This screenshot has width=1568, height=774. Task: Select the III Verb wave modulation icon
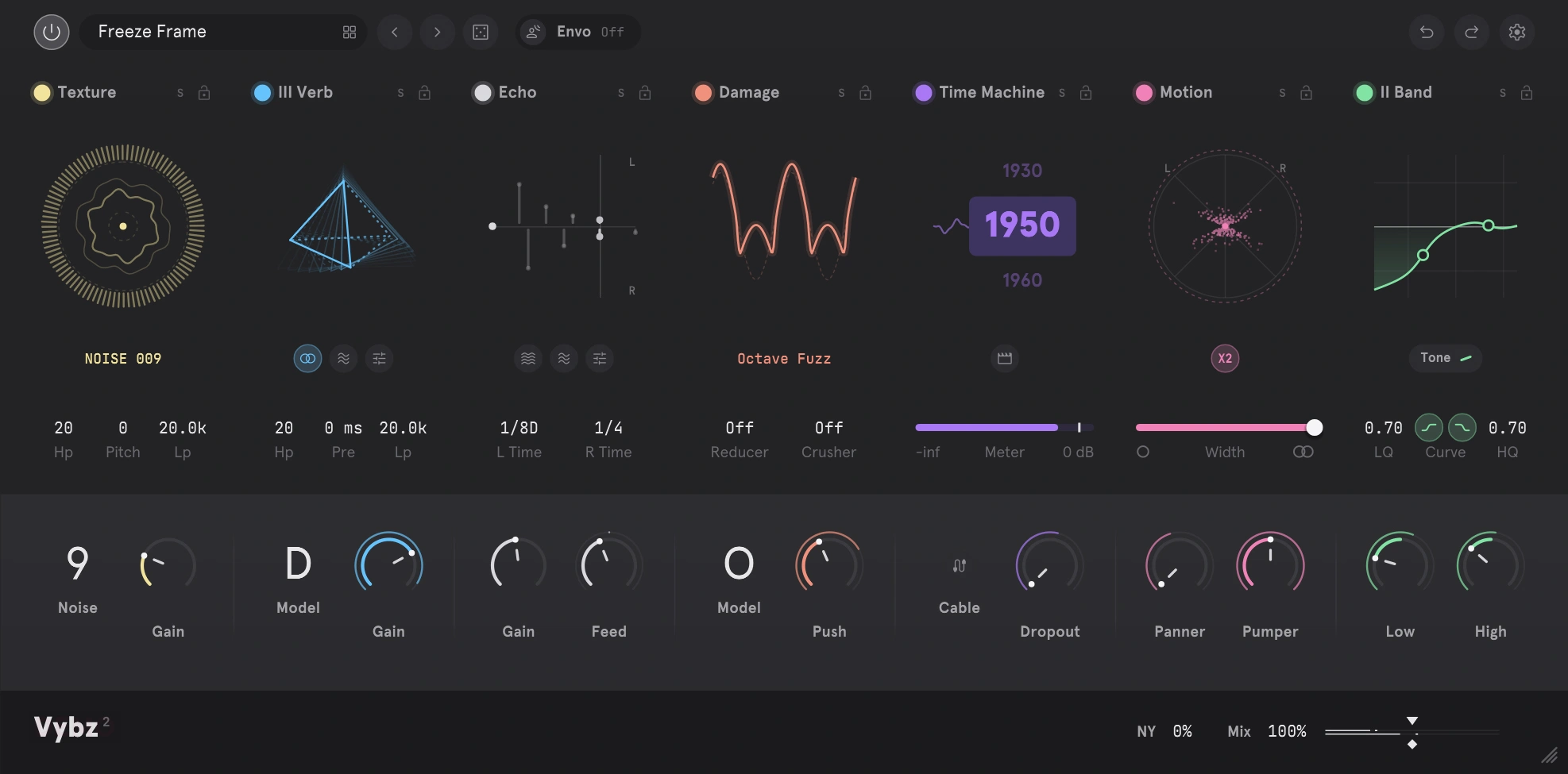pyautogui.click(x=343, y=359)
